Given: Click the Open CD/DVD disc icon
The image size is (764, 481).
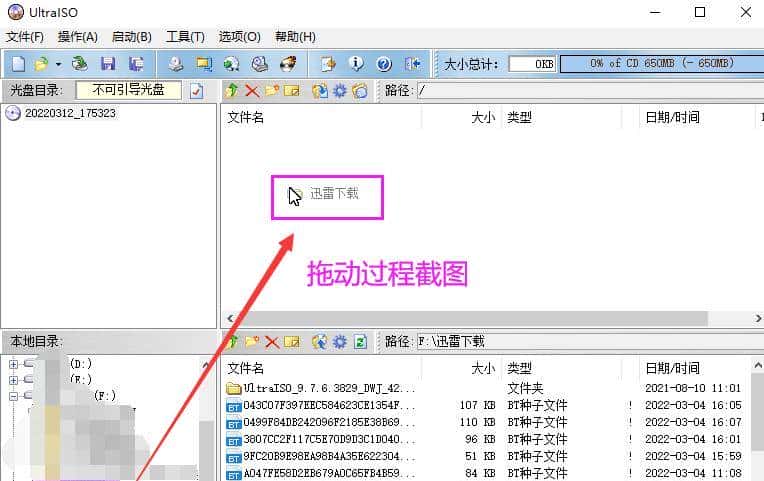Looking at the screenshot, I should point(79,64).
